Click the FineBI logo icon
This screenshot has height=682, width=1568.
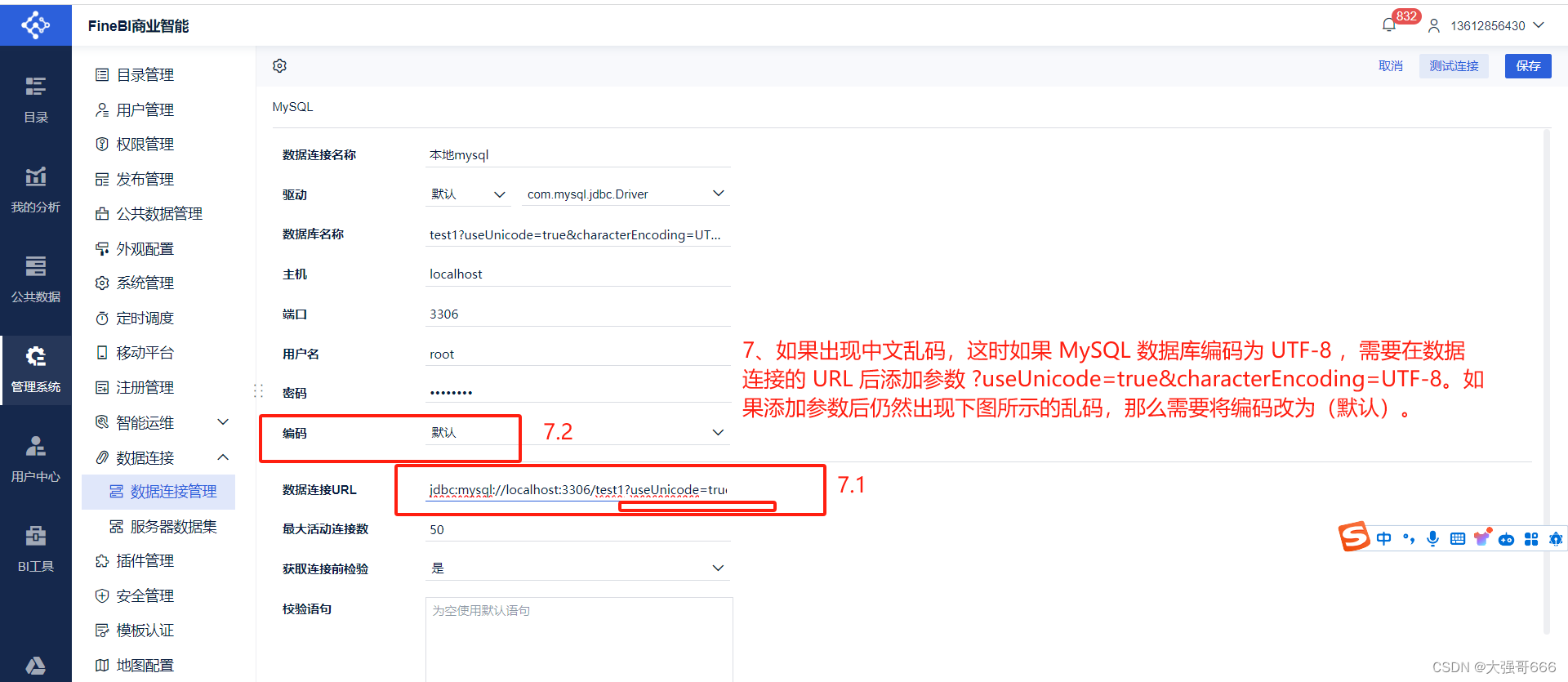coord(35,25)
